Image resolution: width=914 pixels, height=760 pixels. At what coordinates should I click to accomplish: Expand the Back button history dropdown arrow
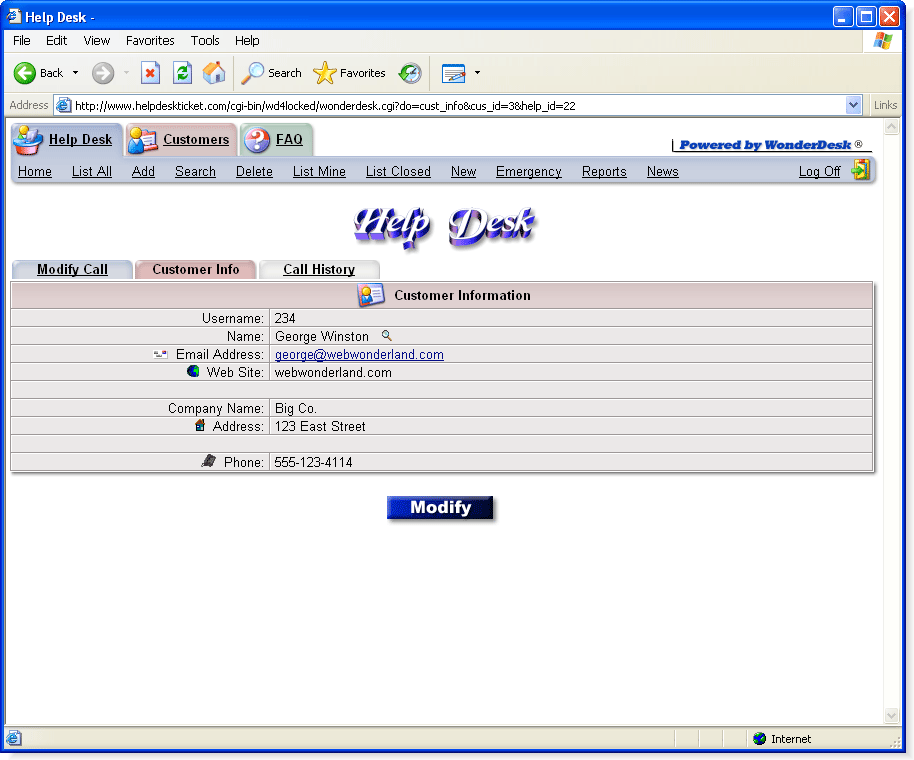pos(75,73)
